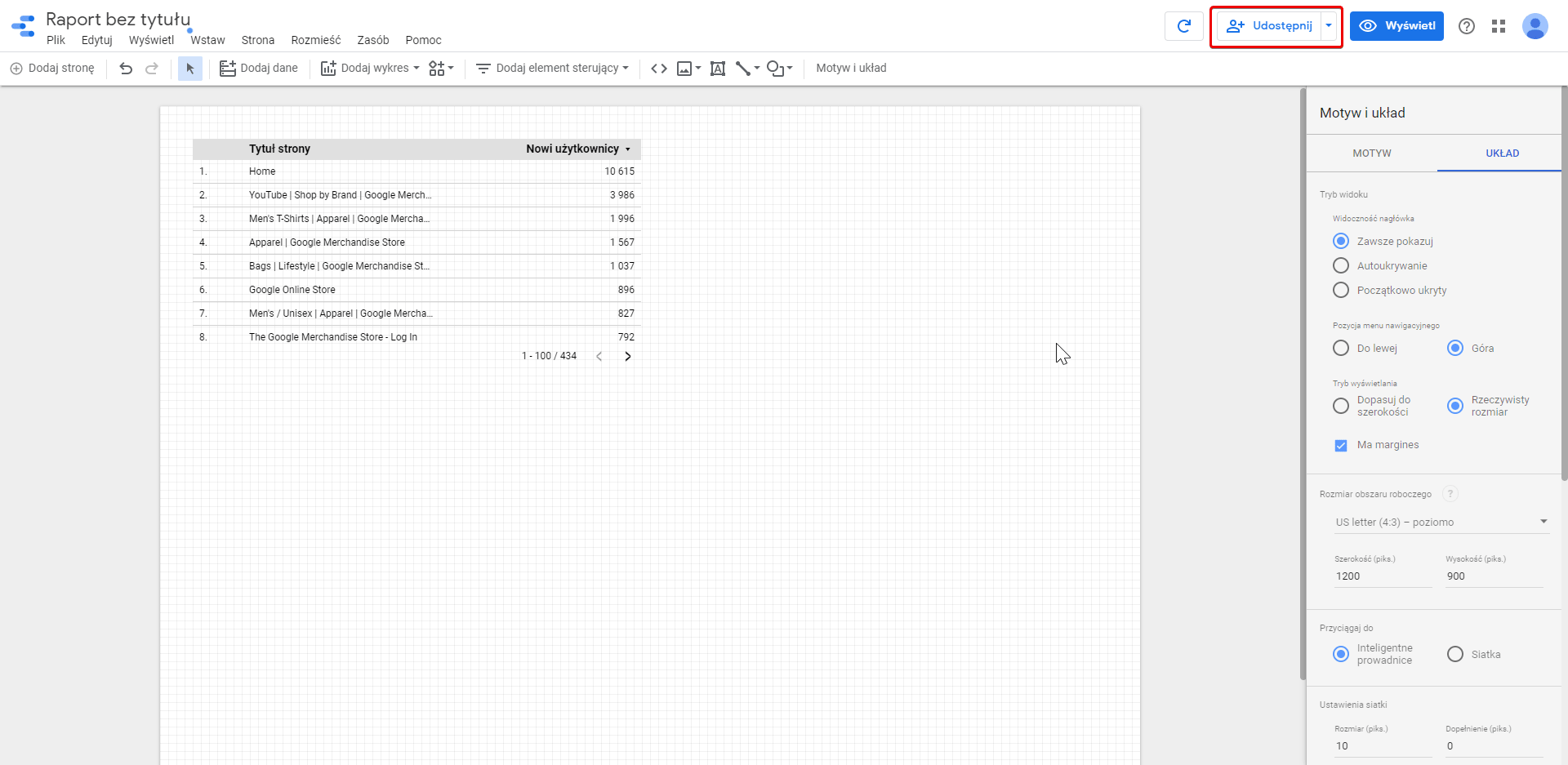
Task: Switch to the MOTYW tab
Action: point(1372,153)
